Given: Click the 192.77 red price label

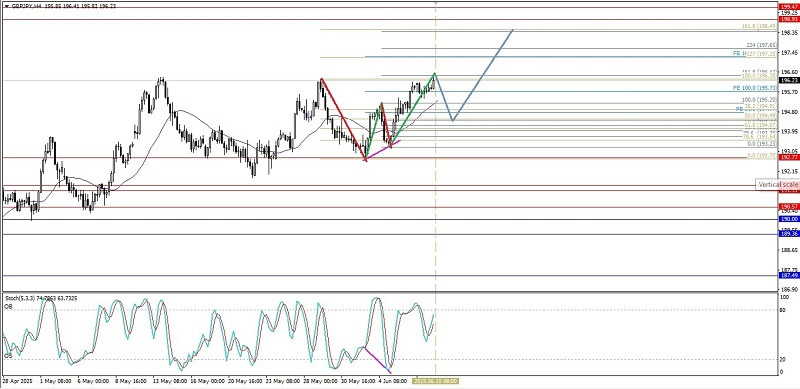Looking at the screenshot, I should (789, 158).
